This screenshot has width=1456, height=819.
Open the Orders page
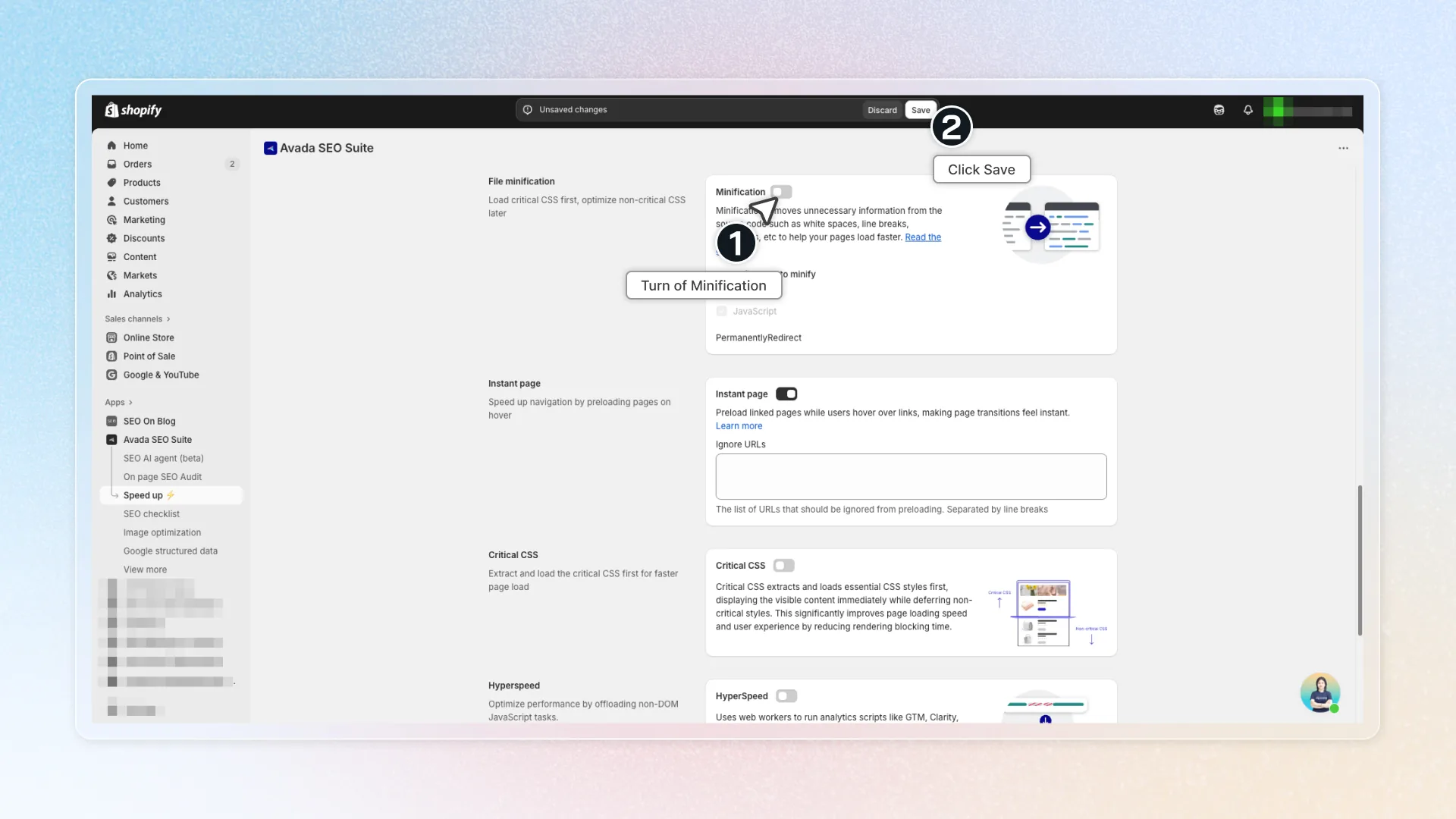coord(137,164)
